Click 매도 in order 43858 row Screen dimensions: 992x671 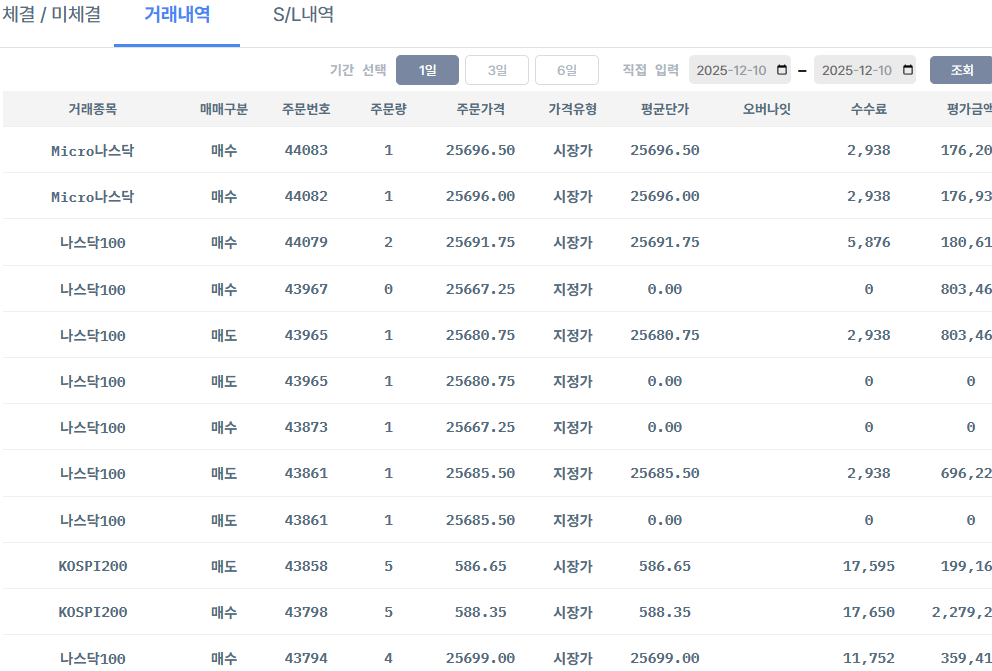point(224,566)
